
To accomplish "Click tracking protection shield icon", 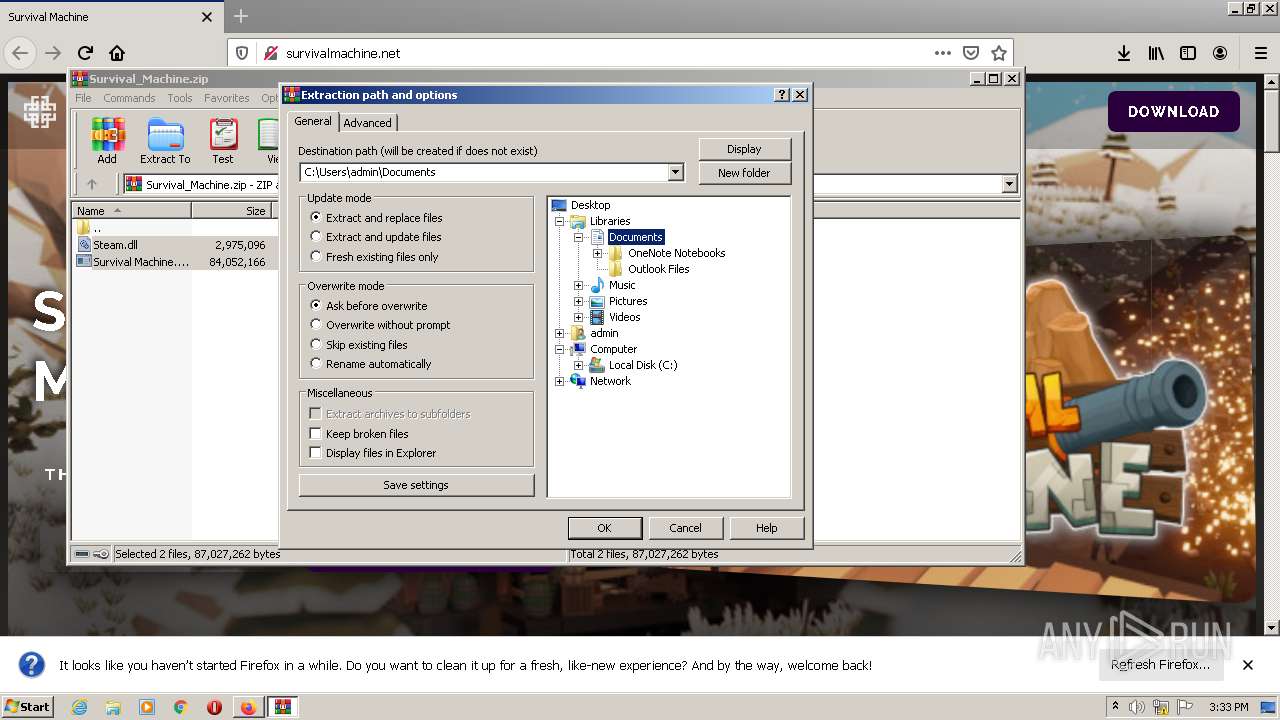I will [x=241, y=53].
